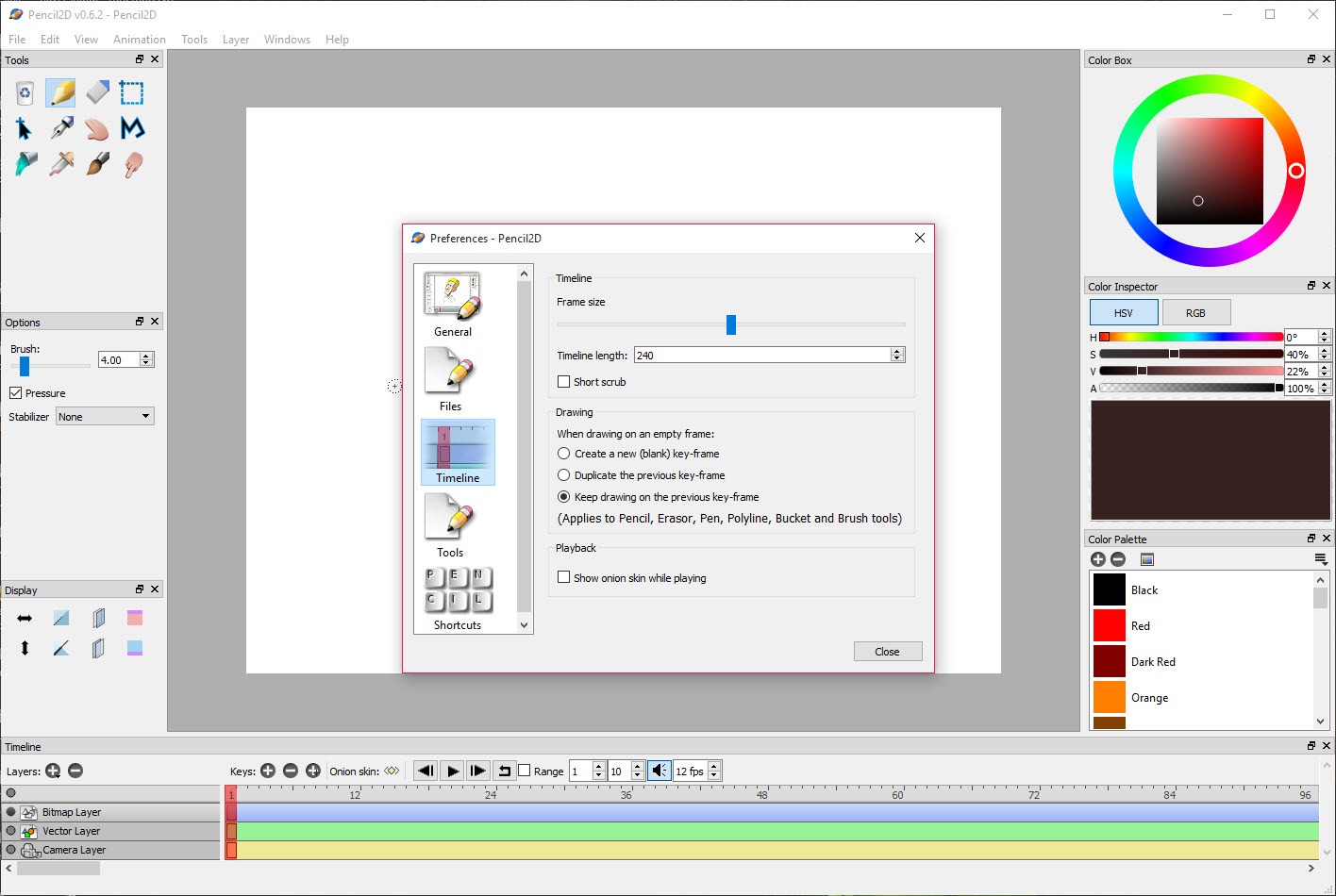The image size is (1336, 896).
Task: Open the Stabilizer dropdown
Action: 105,417
